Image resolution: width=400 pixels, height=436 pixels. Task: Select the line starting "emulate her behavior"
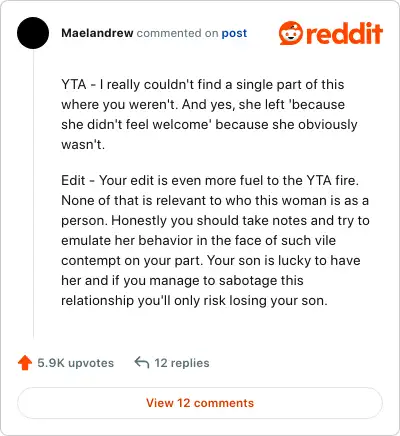pos(198,240)
